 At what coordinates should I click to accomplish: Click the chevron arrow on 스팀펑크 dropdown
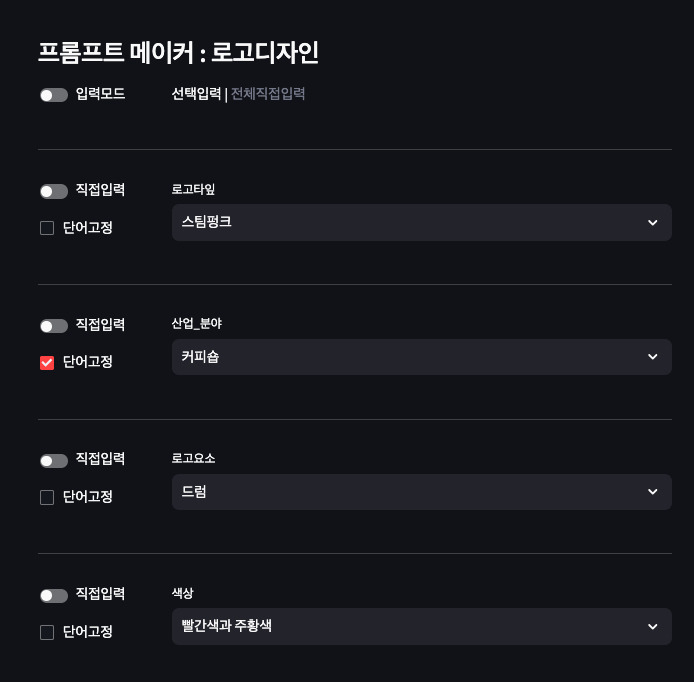(x=653, y=222)
